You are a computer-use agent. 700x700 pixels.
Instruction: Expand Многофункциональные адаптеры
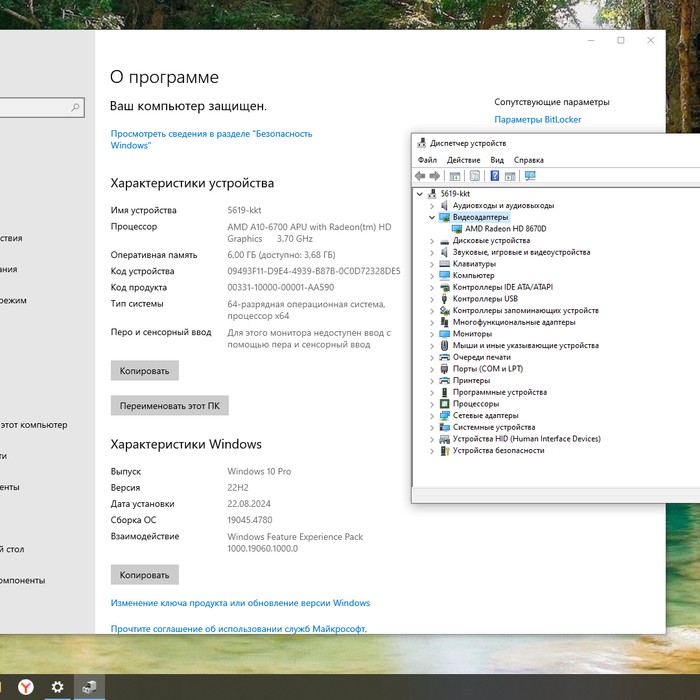pos(432,322)
